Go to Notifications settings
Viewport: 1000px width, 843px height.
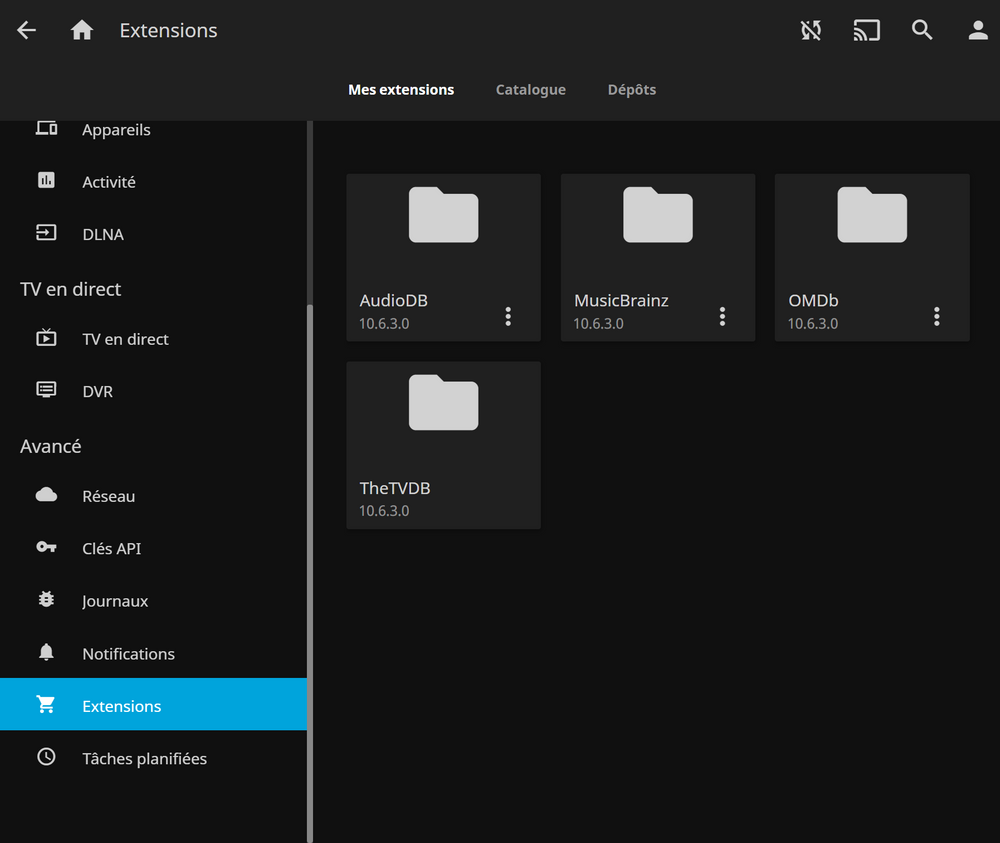pyautogui.click(x=128, y=654)
